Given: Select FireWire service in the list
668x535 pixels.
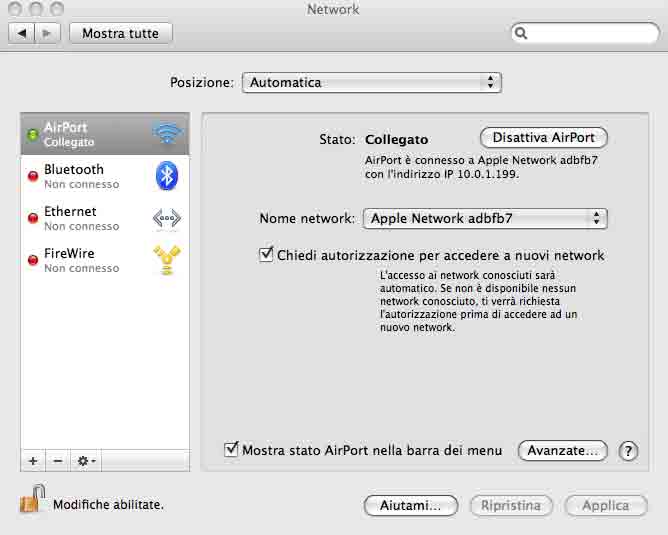Looking at the screenshot, I should tap(105, 260).
